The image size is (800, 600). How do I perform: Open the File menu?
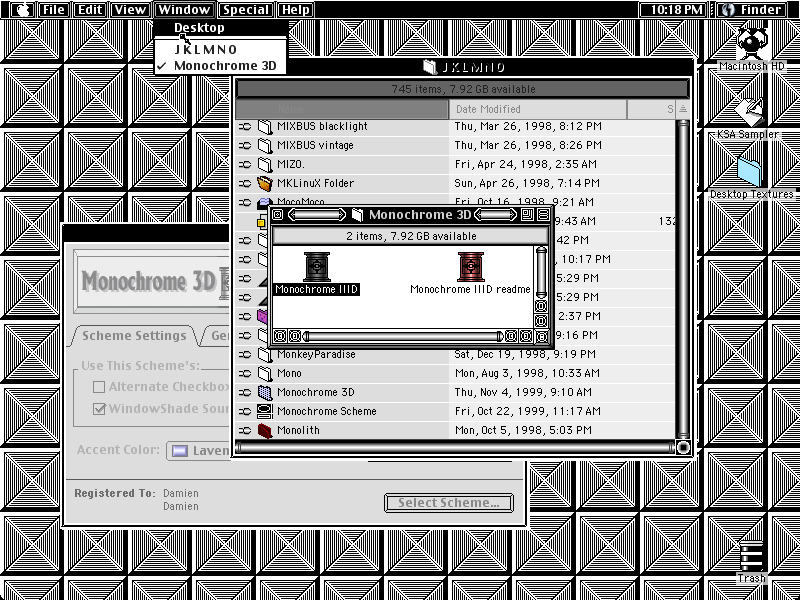click(x=53, y=10)
